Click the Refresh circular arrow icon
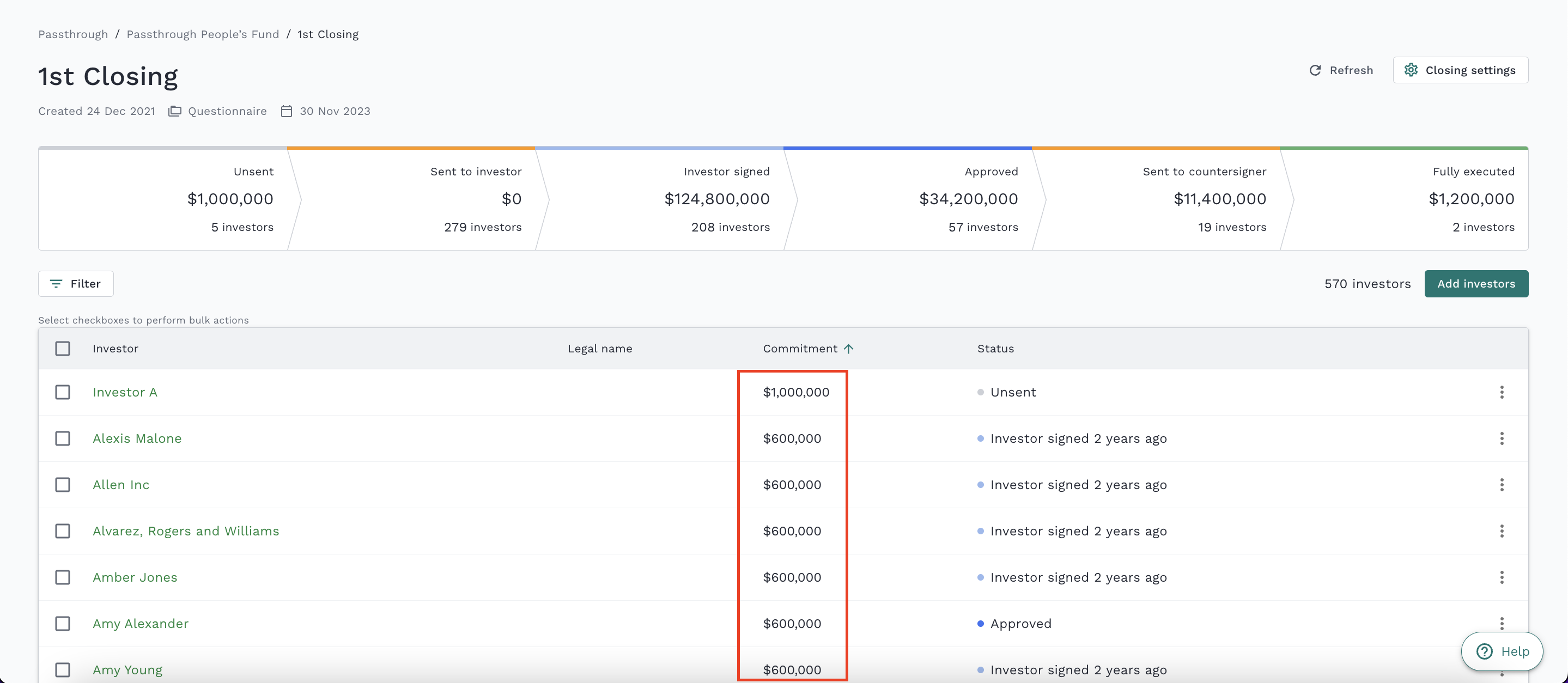The width and height of the screenshot is (1568, 683). pos(1315,71)
